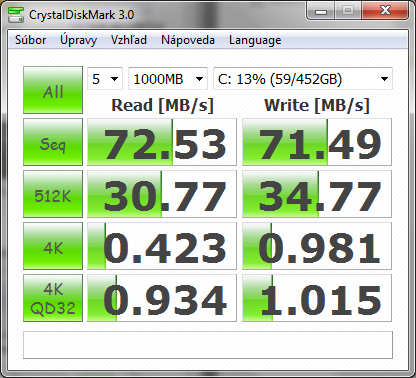Click the CrystalDiskMark app icon in title bar
The height and width of the screenshot is (378, 416).
pyautogui.click(x=16, y=14)
